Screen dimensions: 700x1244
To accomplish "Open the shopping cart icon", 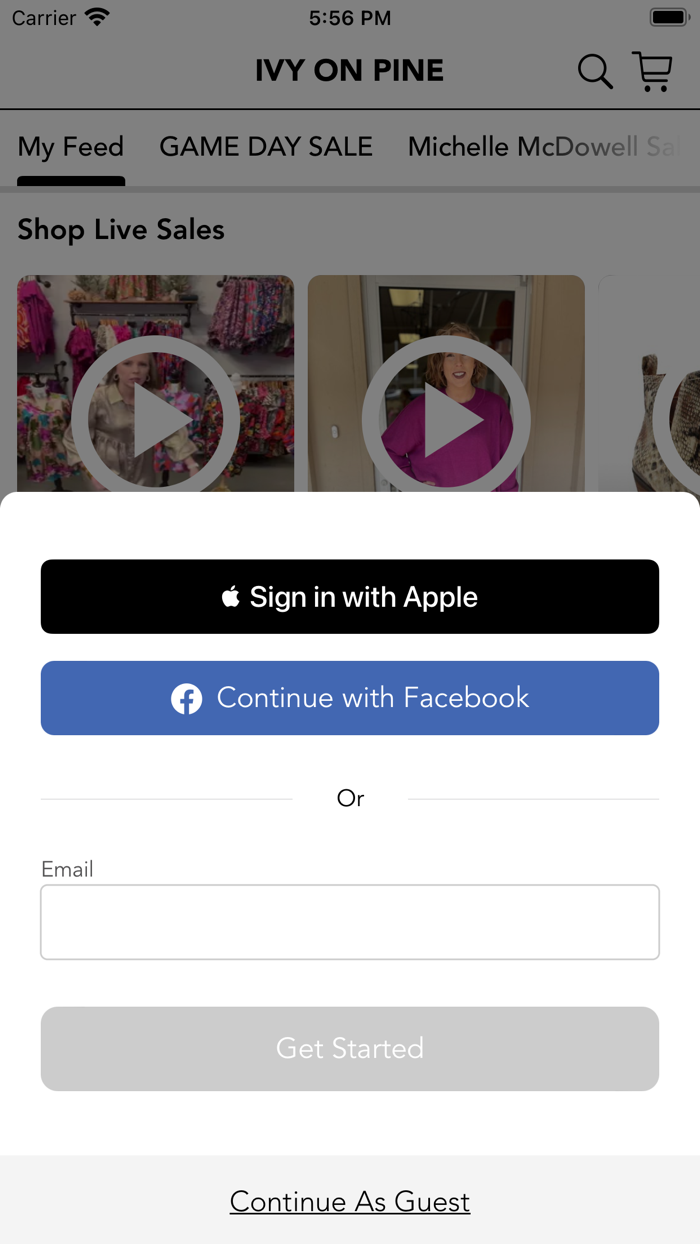I will pos(653,71).
